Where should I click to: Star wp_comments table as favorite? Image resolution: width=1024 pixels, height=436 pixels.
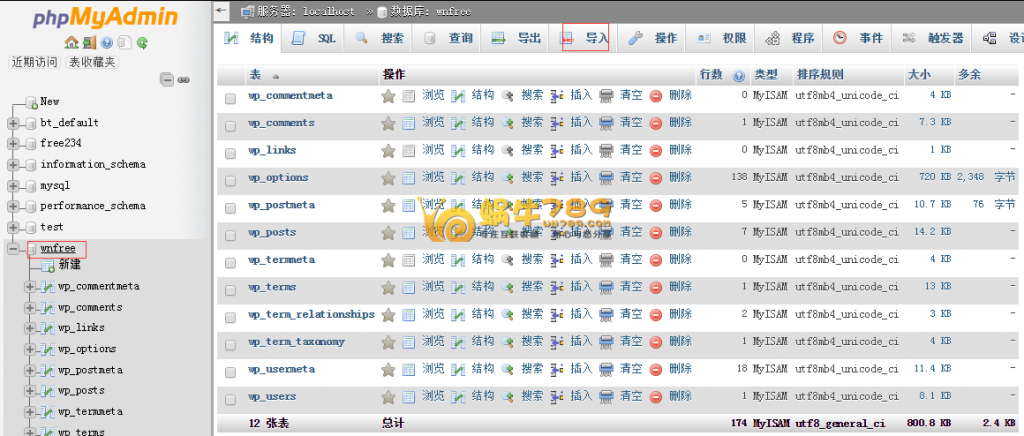point(388,123)
